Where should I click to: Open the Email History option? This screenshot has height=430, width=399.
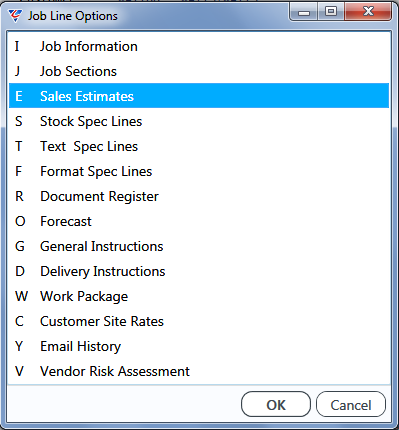199,346
